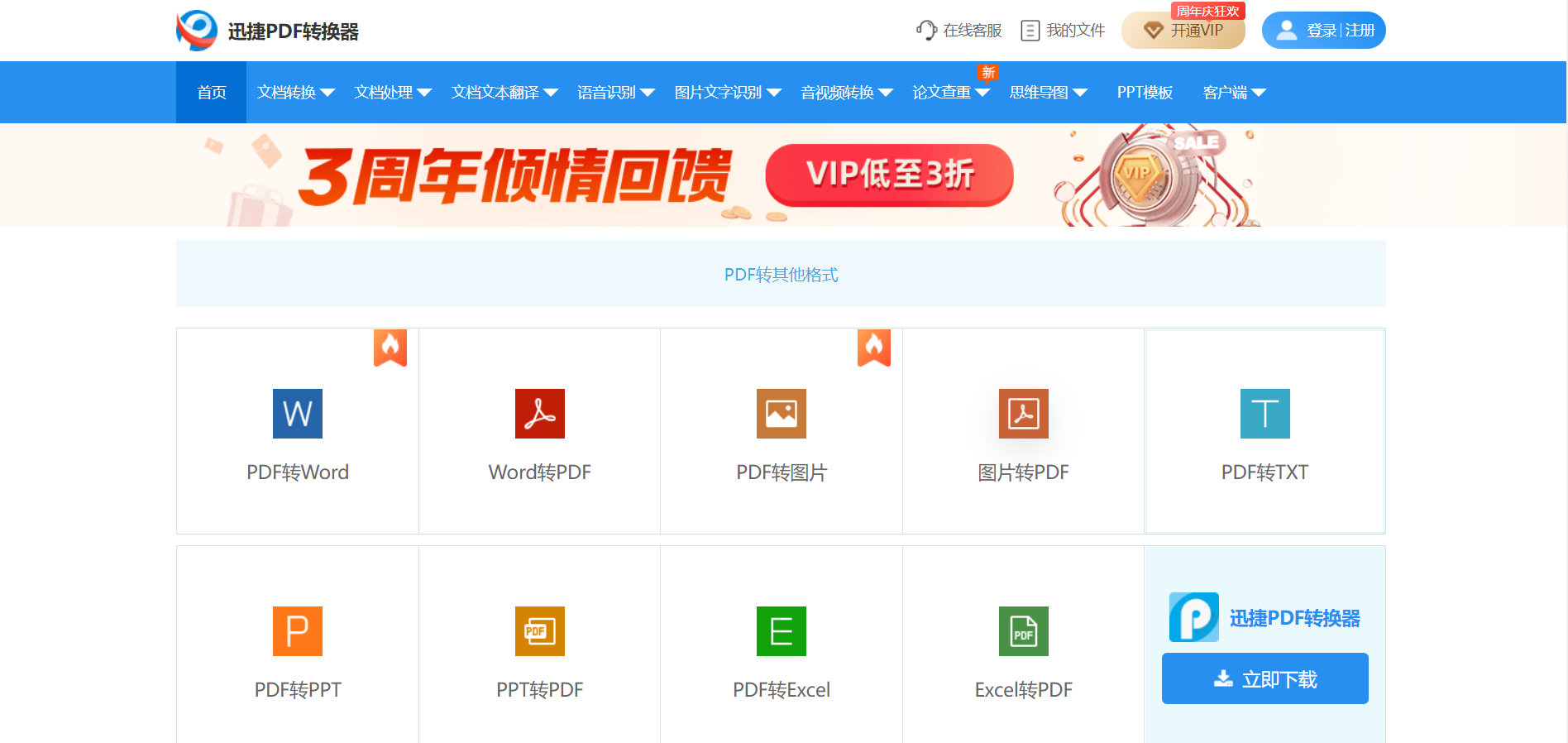Open the Word转PDF red Acrobat icon
The width and height of the screenshot is (1568, 743).
tap(539, 414)
